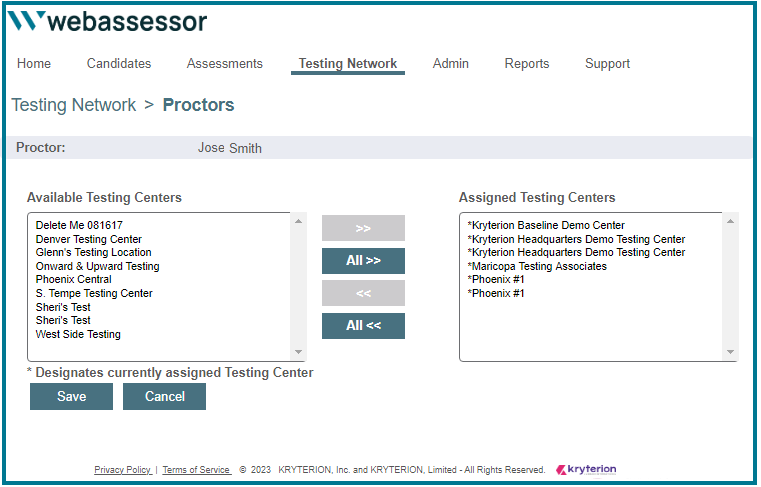Select Phoenix Central from available centers
The image size is (761, 487).
74,280
